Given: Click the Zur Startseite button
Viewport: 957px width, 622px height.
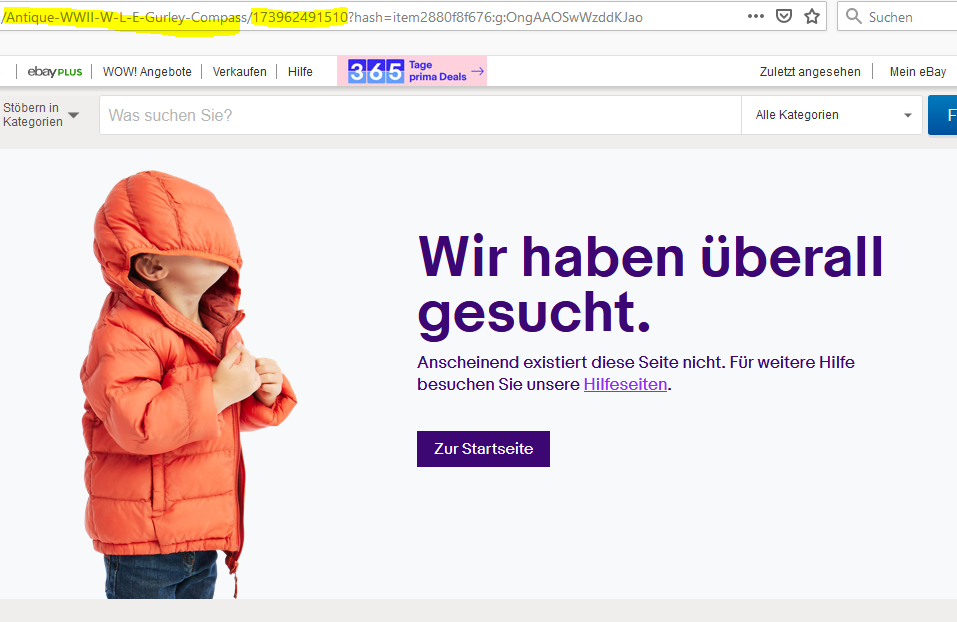Looking at the screenshot, I should pyautogui.click(x=483, y=449).
